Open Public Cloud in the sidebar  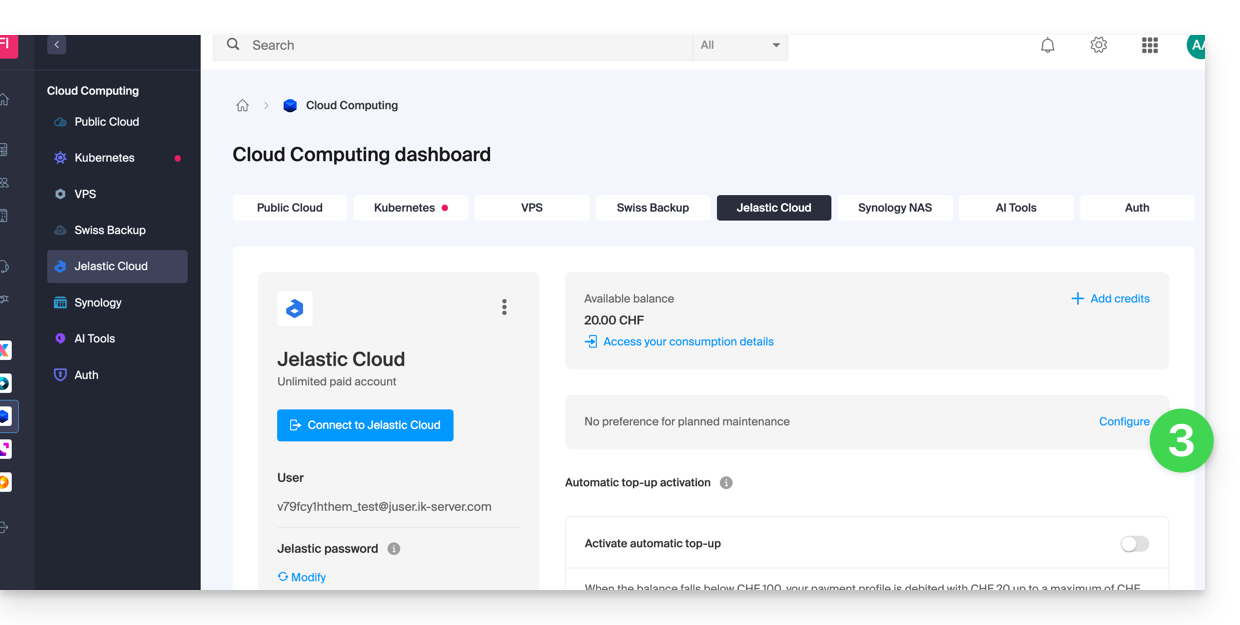[x=117, y=122]
